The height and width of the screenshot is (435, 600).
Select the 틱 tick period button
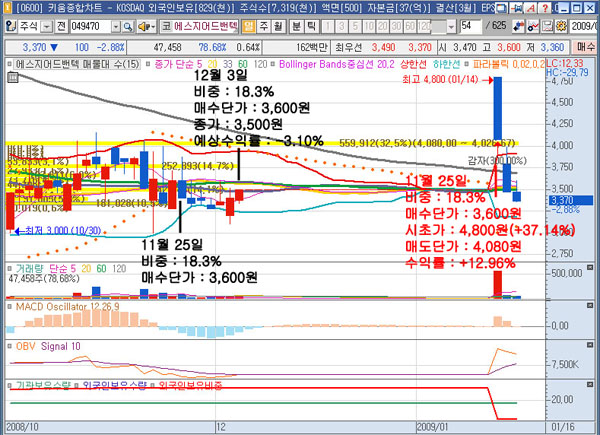[x=311, y=26]
